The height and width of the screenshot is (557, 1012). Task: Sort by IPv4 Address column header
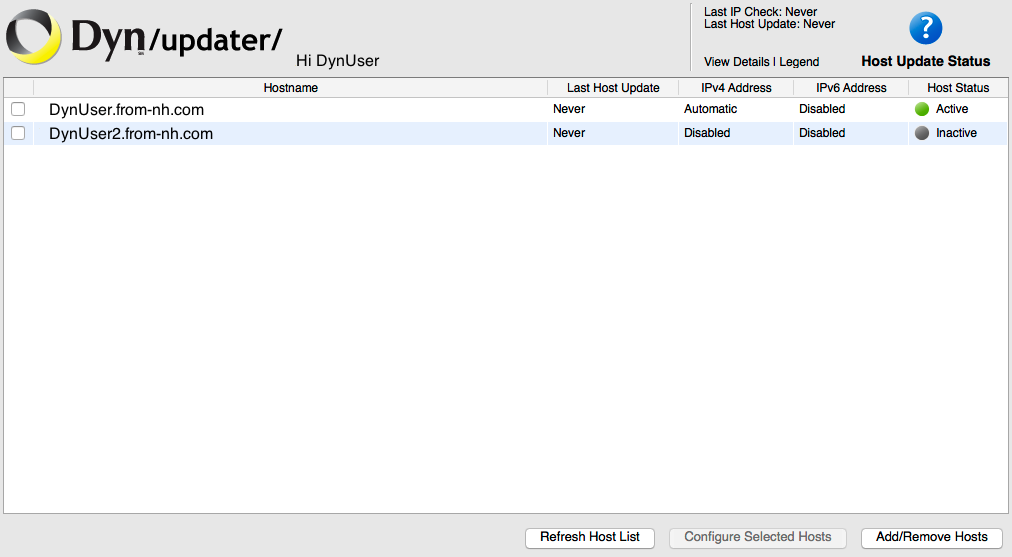tap(736, 88)
